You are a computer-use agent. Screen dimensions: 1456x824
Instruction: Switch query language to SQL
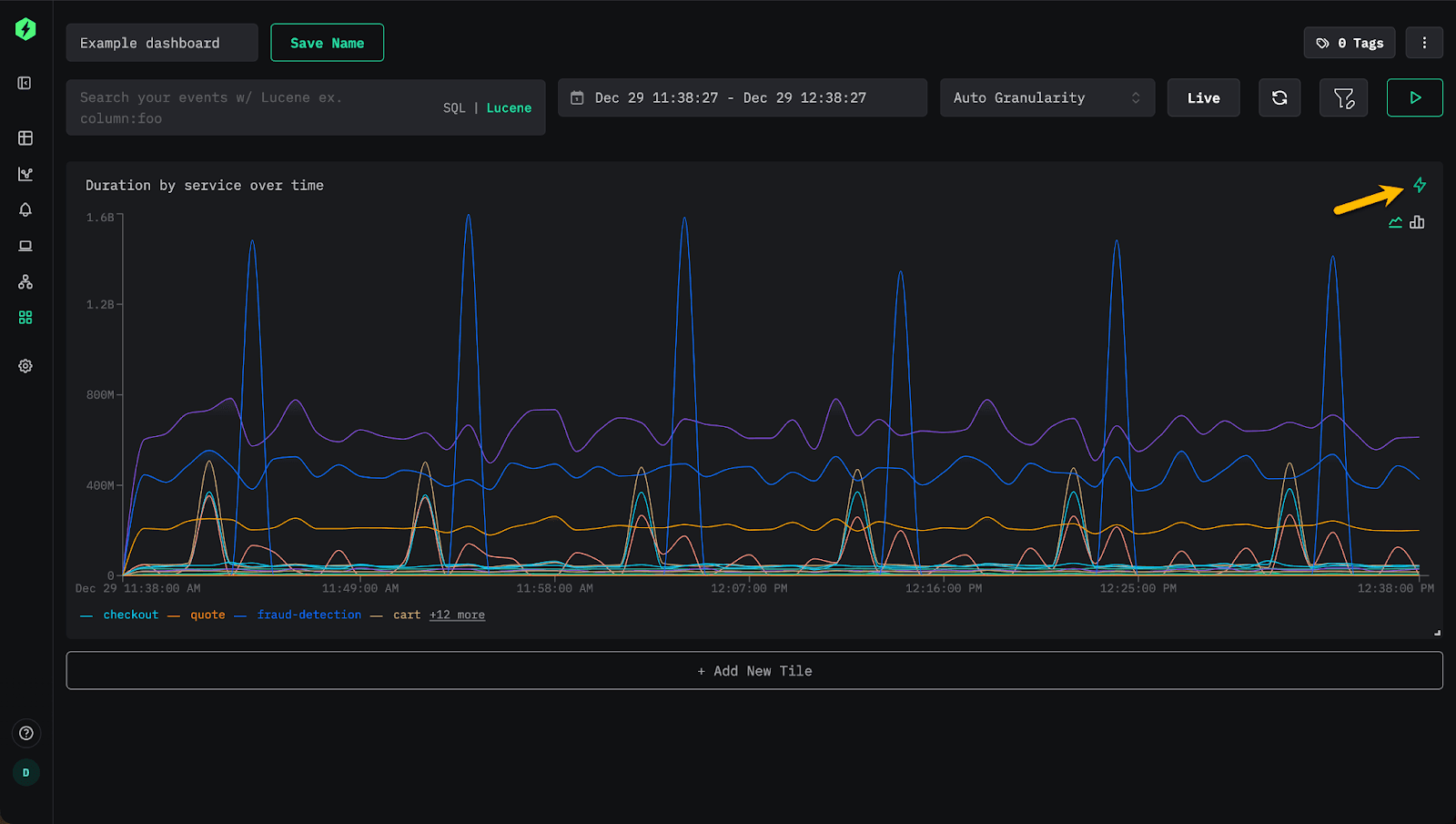(453, 107)
